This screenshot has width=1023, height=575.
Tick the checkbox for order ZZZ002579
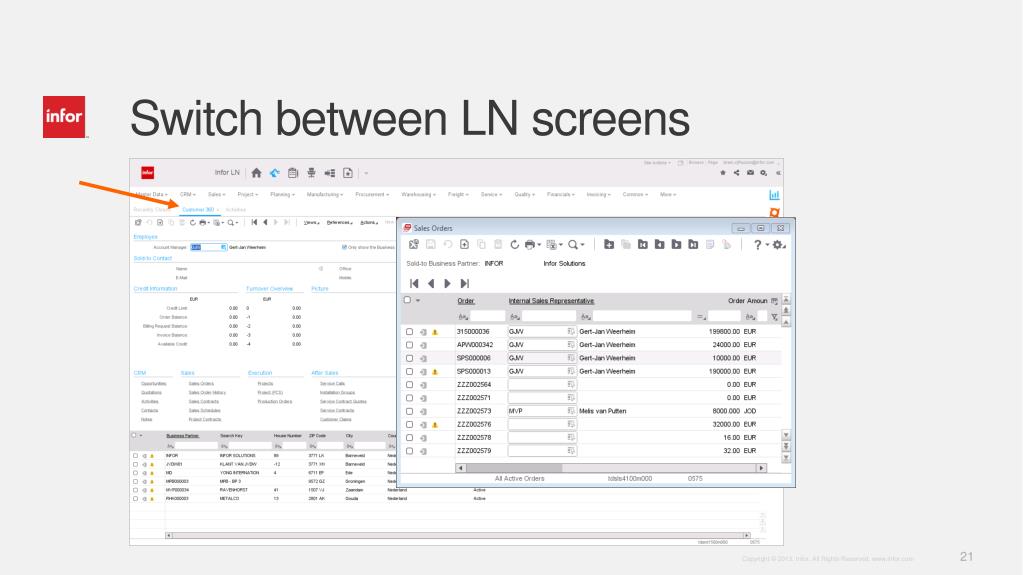coord(410,451)
